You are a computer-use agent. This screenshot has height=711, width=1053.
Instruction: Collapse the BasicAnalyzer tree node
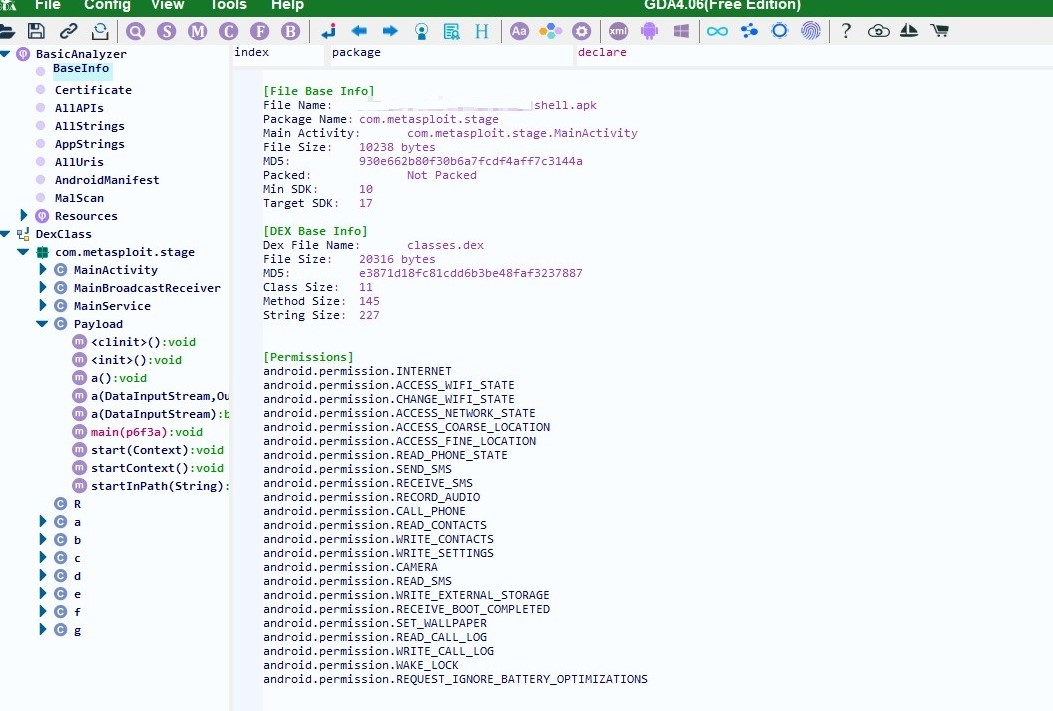click(5, 54)
